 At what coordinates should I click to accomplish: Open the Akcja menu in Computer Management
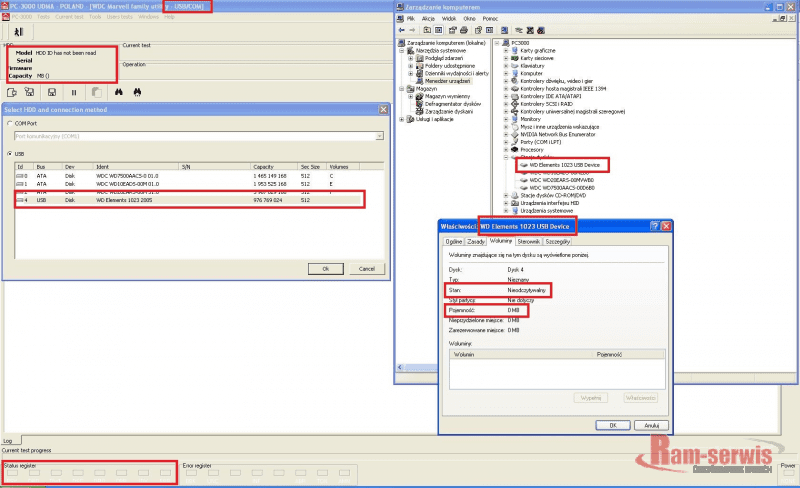coord(430,18)
